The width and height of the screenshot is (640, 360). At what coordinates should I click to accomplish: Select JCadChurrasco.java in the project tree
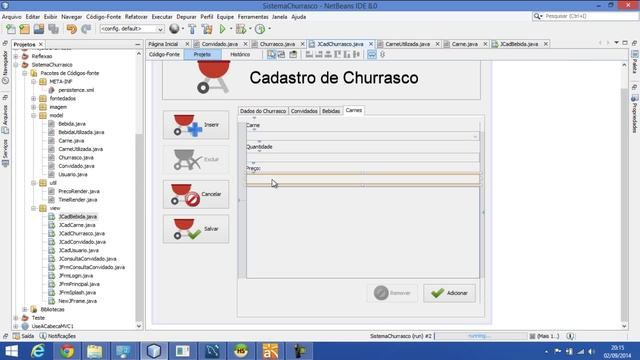pyautogui.click(x=82, y=233)
